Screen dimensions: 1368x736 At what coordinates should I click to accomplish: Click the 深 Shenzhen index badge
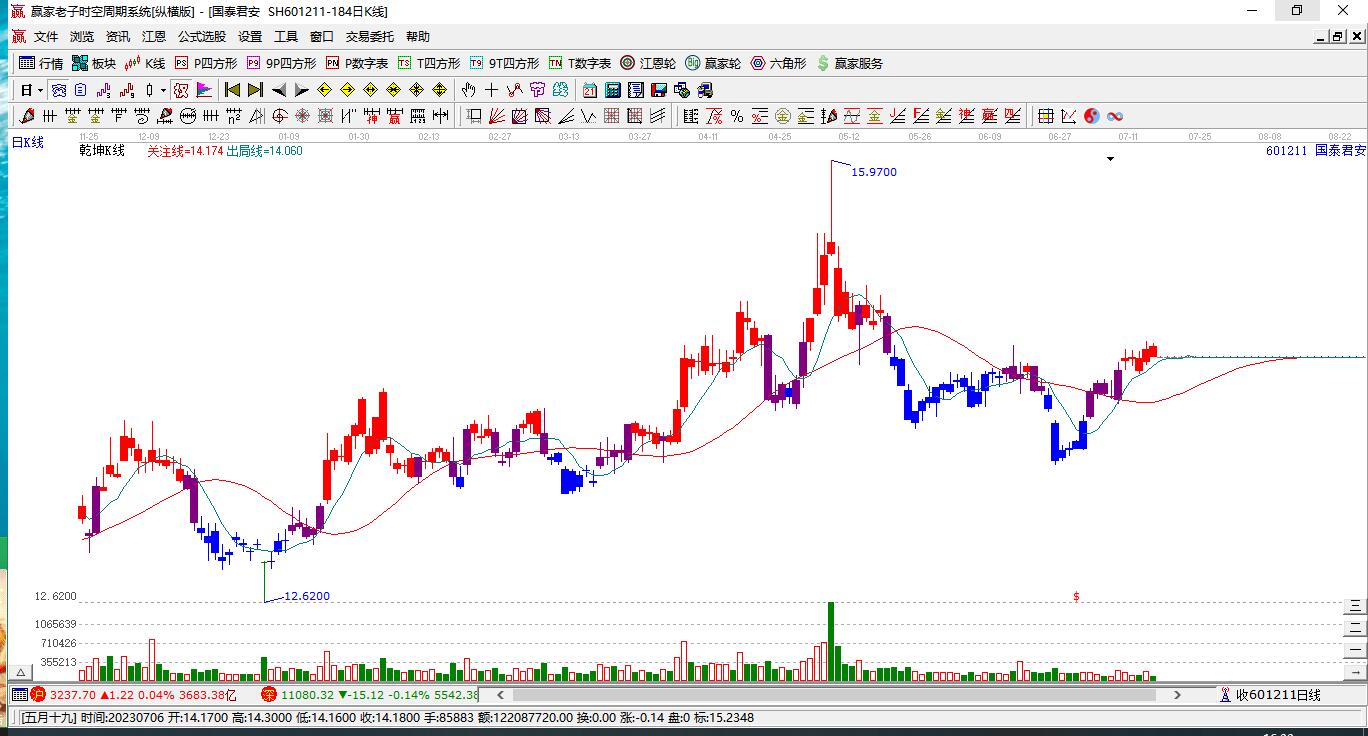[269, 694]
